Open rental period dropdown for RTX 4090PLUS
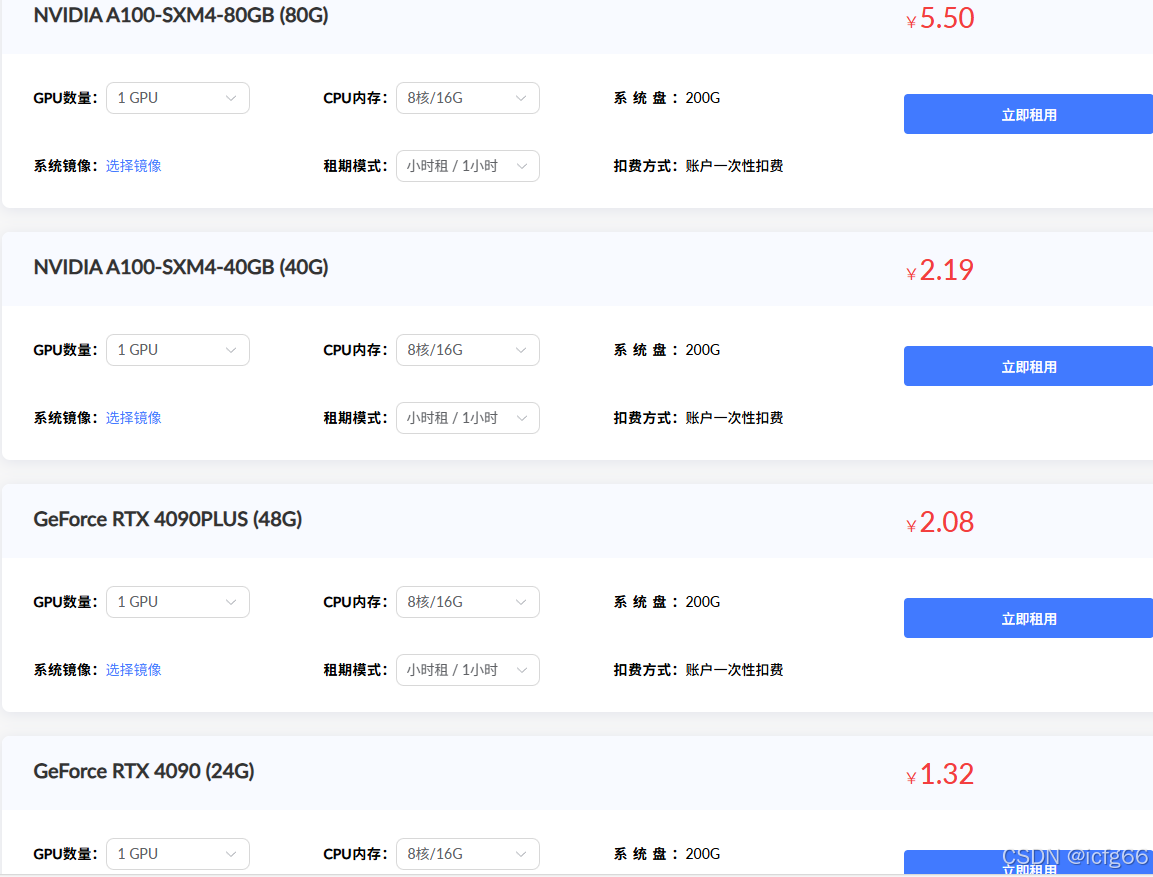The image size is (1153, 877). coord(467,670)
